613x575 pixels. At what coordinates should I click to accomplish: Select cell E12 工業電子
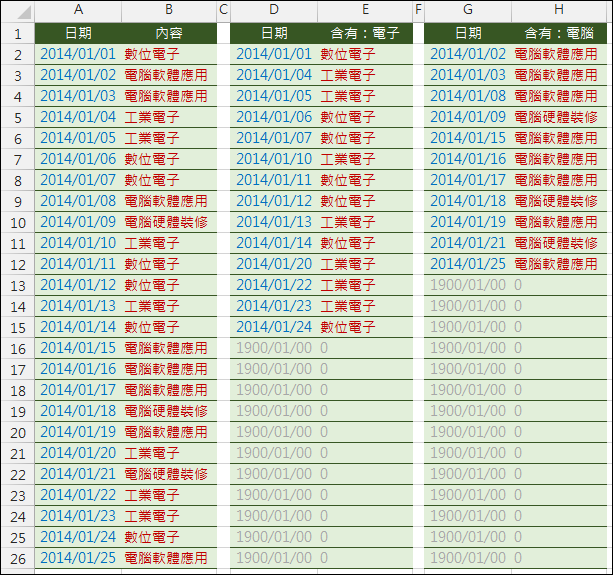365,264
